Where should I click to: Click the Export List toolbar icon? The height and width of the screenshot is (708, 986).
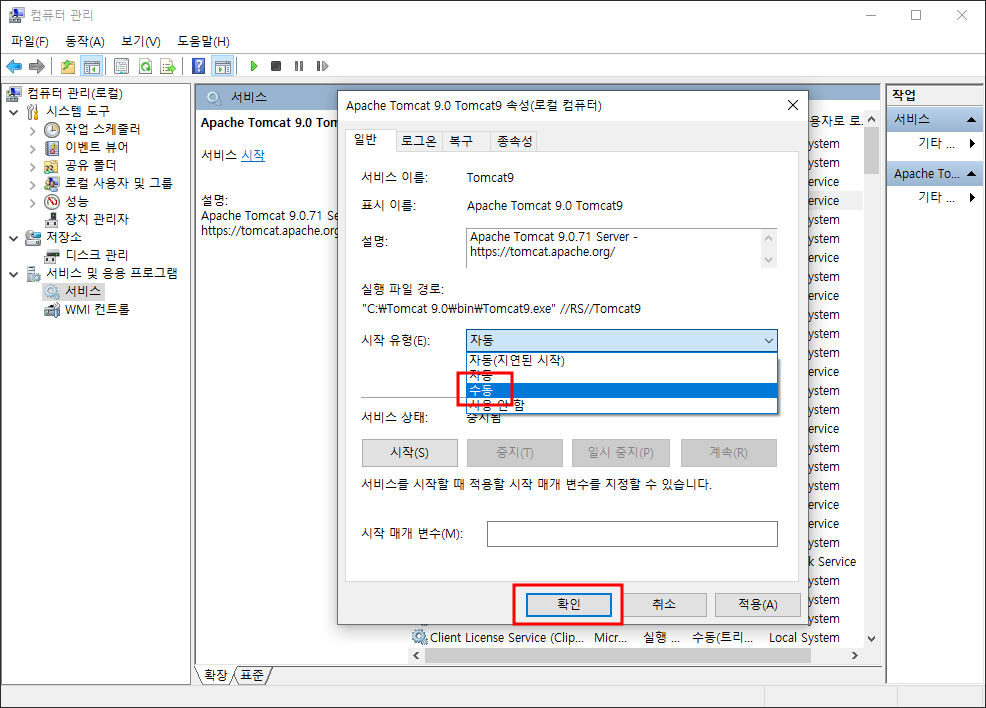coord(168,66)
